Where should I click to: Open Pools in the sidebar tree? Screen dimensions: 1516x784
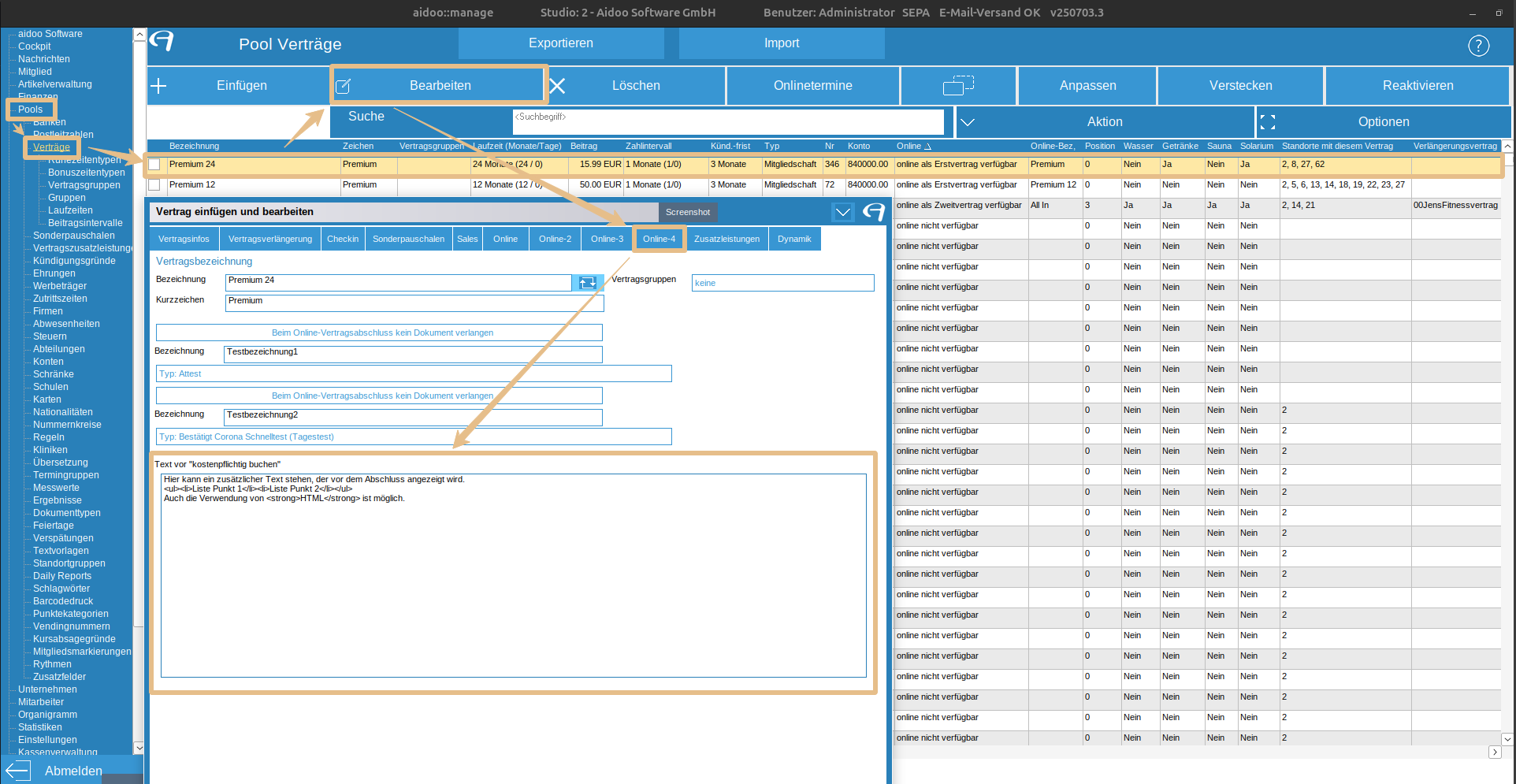[x=30, y=110]
